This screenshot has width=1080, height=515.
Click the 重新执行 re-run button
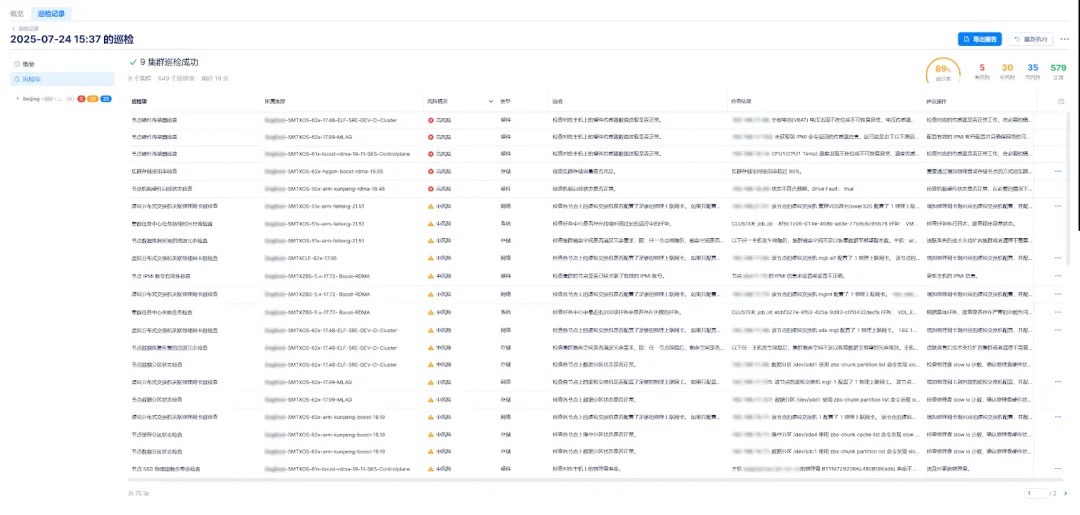[x=1029, y=39]
